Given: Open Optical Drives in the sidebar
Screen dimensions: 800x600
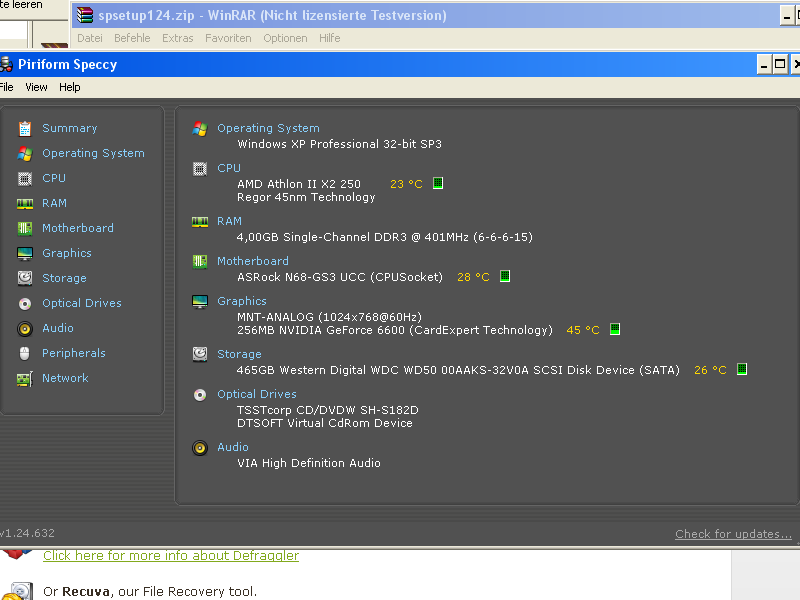Looking at the screenshot, I should (82, 303).
